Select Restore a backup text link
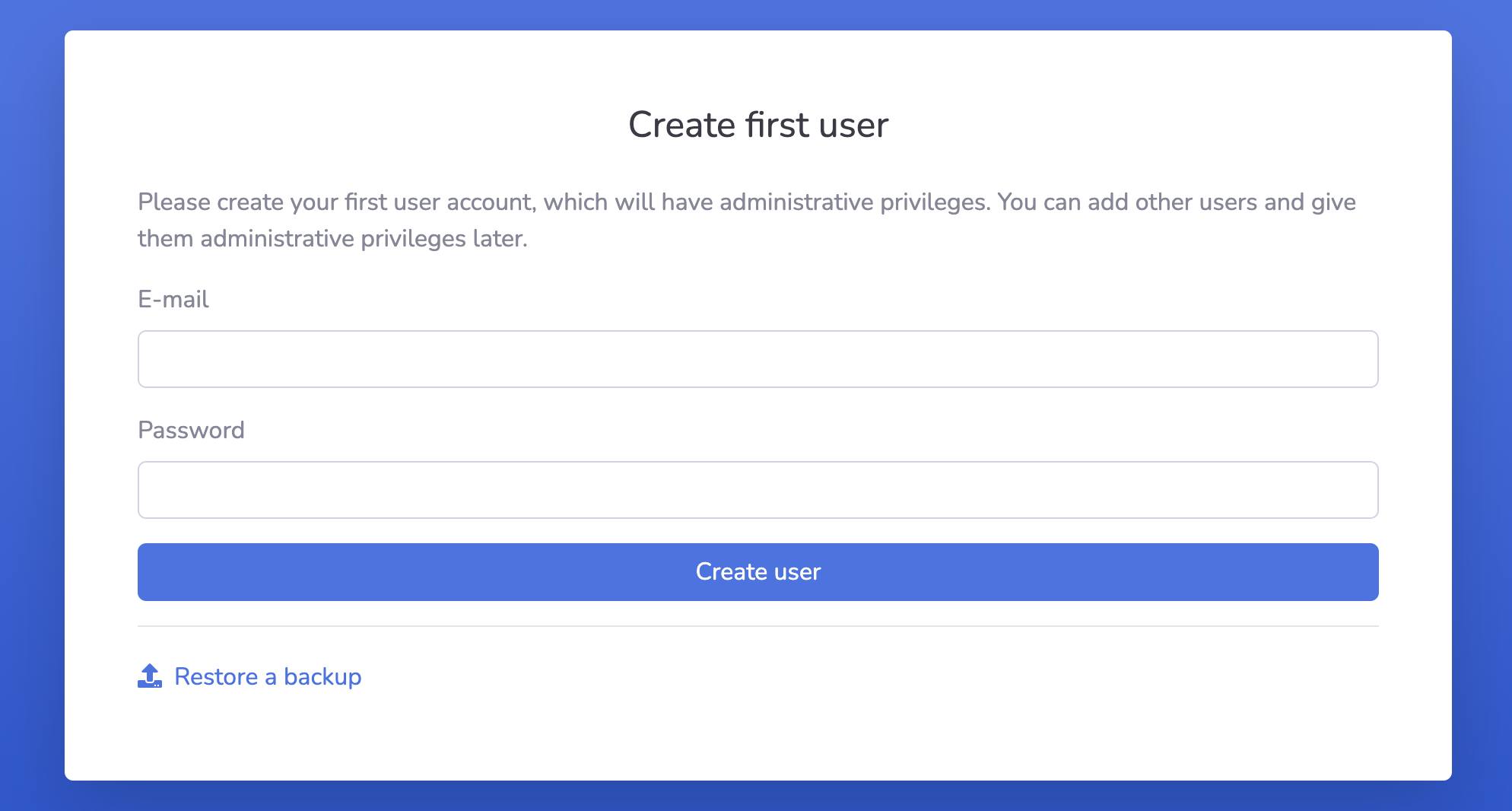The image size is (1512, 811). 268,676
